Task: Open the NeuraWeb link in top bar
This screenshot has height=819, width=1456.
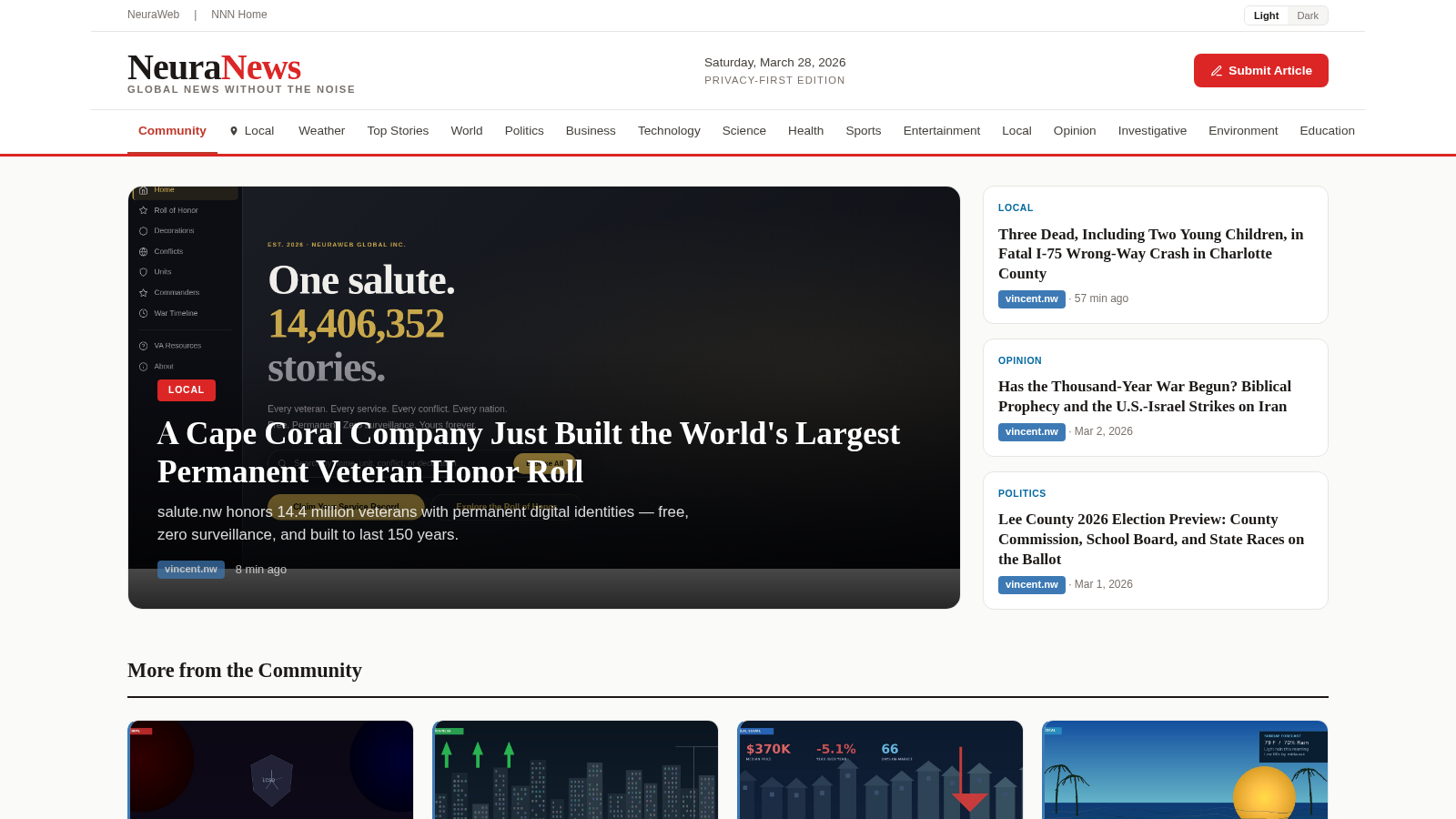Action: pyautogui.click(x=153, y=15)
